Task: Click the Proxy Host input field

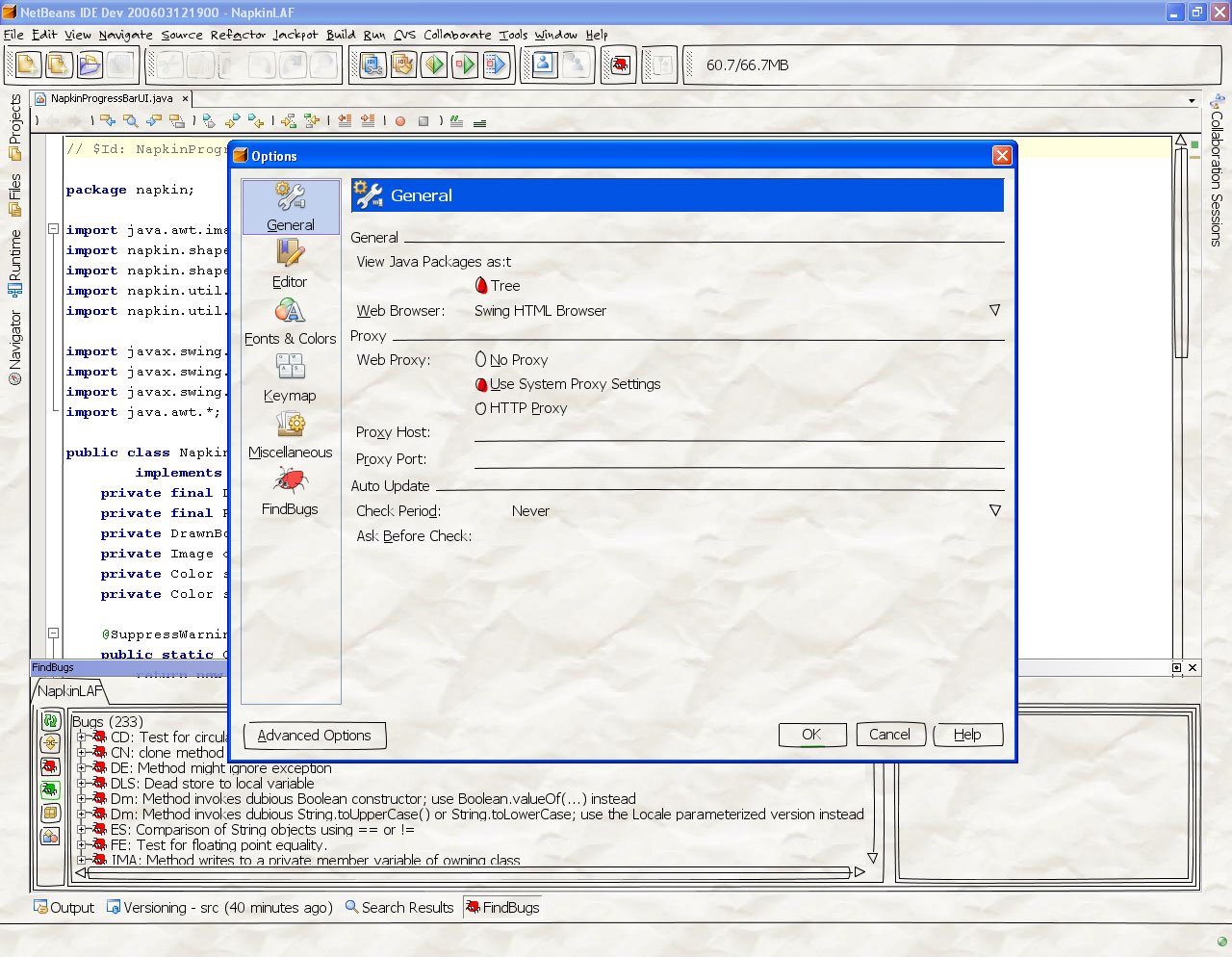Action: 738,431
